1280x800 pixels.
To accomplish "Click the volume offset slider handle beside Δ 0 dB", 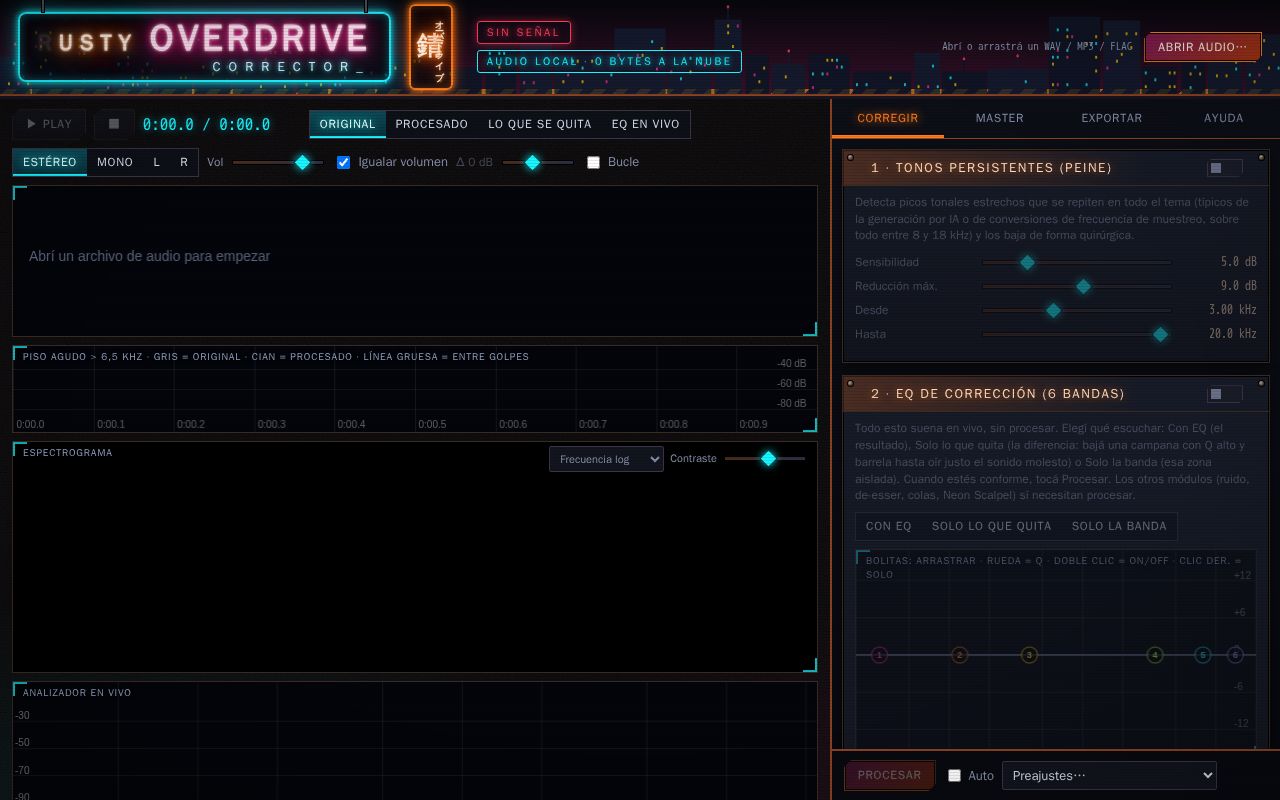I will (533, 162).
